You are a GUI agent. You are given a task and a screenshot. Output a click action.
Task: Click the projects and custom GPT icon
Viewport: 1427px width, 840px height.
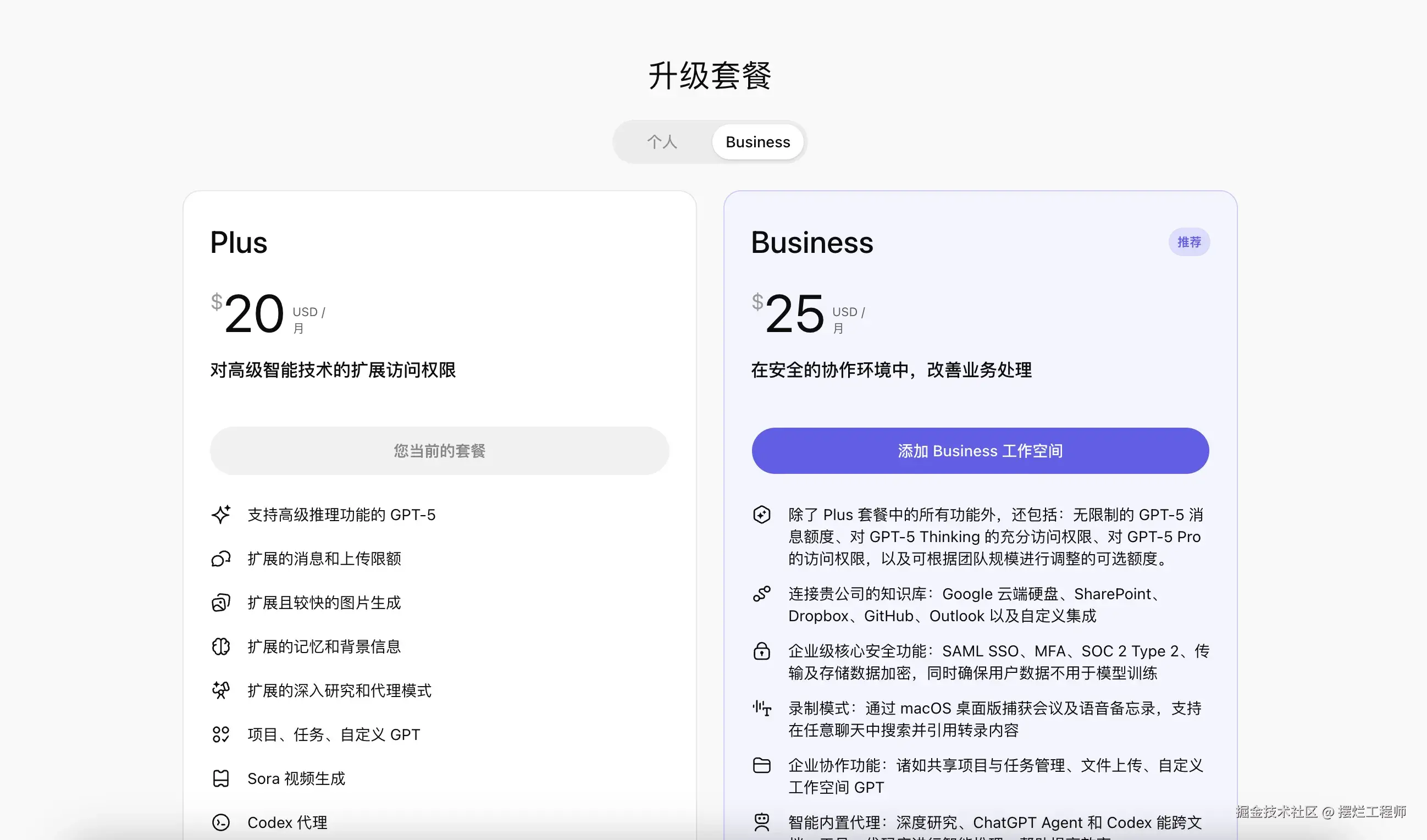[x=221, y=734]
